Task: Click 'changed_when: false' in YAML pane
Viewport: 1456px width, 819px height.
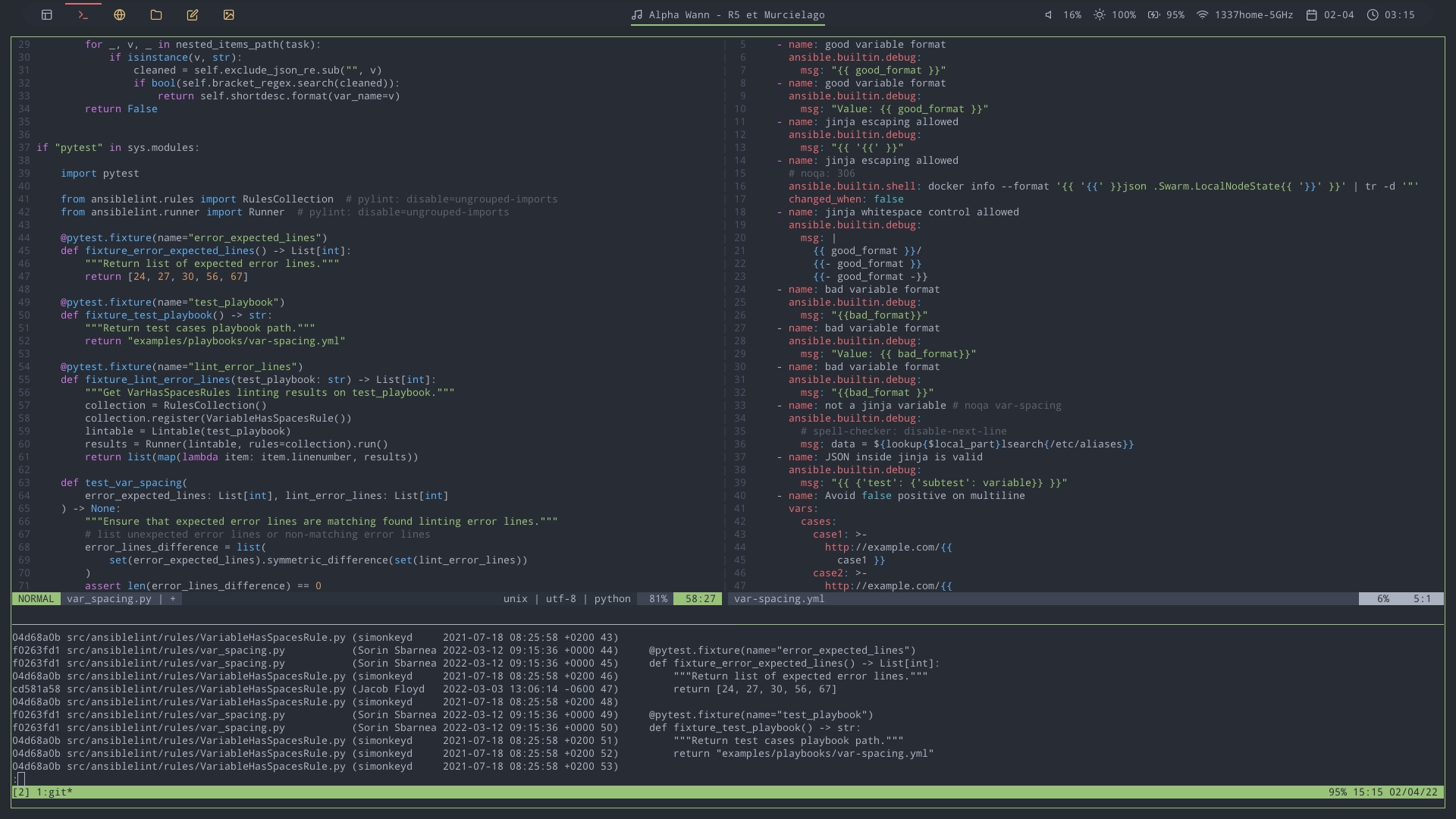Action: pyautogui.click(x=846, y=199)
